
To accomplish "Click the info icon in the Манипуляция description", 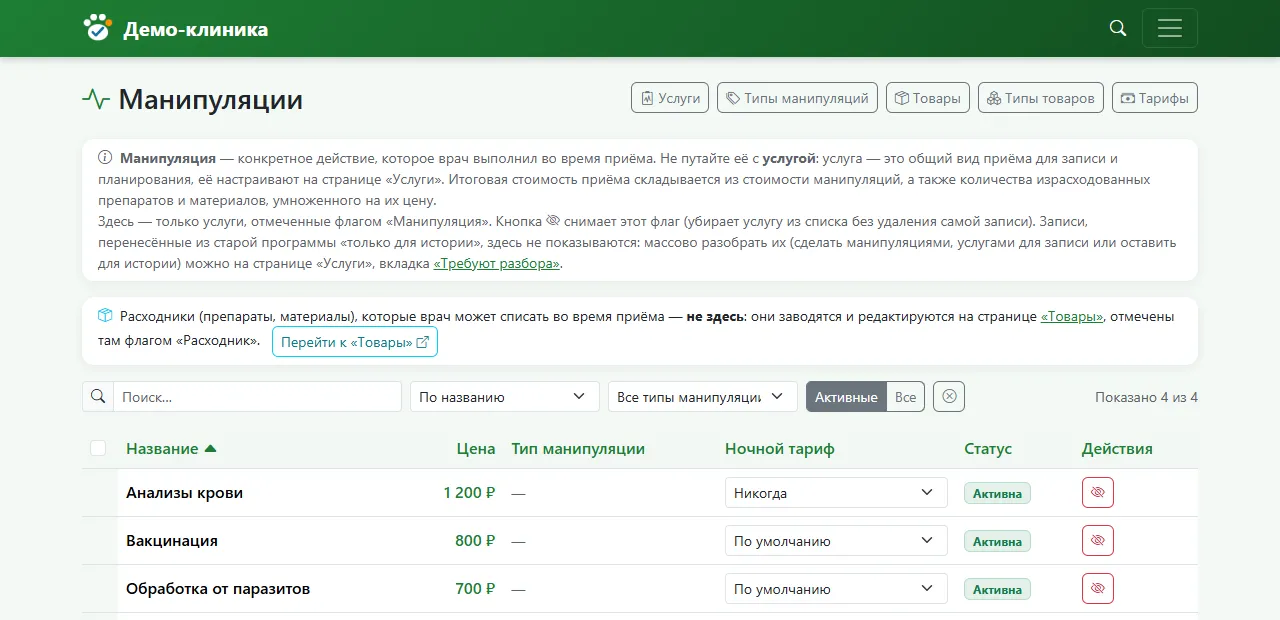I will click(105, 158).
